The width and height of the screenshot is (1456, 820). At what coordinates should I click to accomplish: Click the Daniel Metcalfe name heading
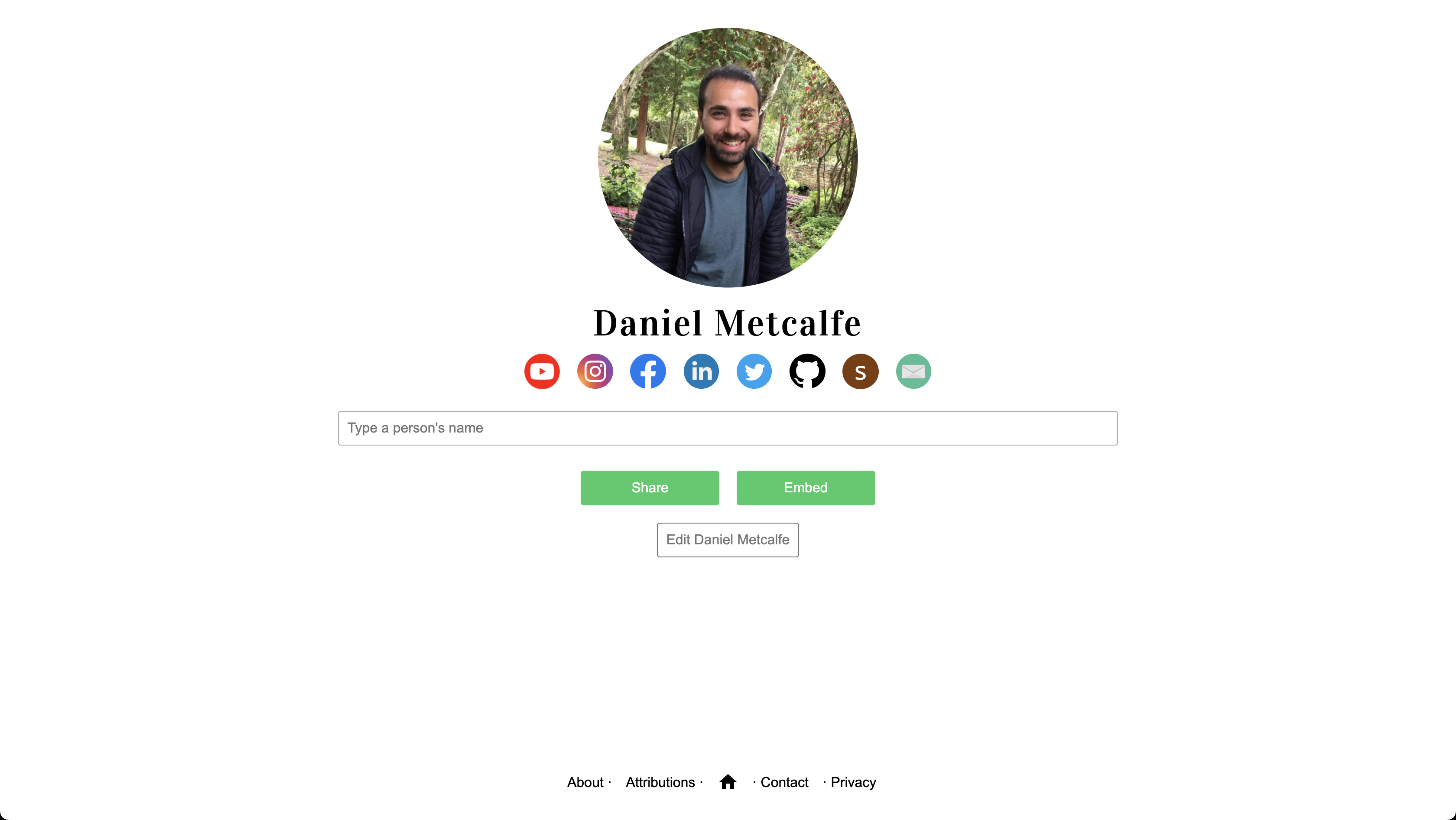(x=728, y=323)
